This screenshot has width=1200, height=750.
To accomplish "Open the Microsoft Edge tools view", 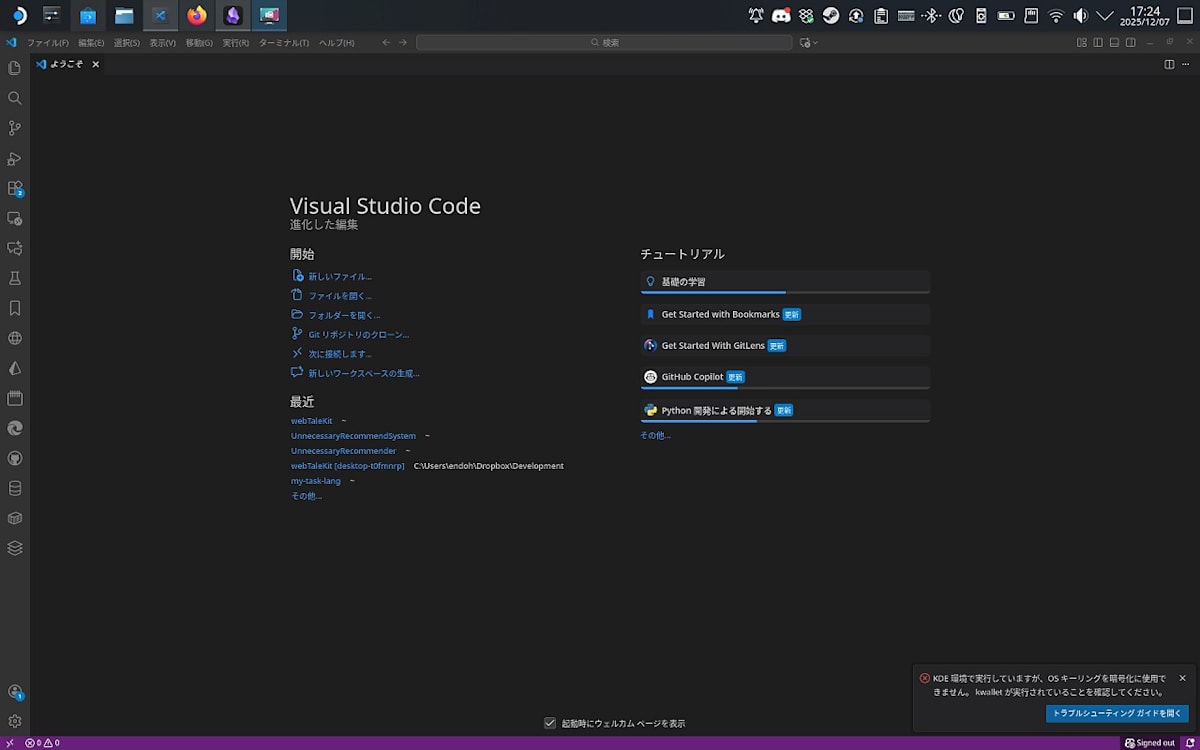I will pos(15,428).
